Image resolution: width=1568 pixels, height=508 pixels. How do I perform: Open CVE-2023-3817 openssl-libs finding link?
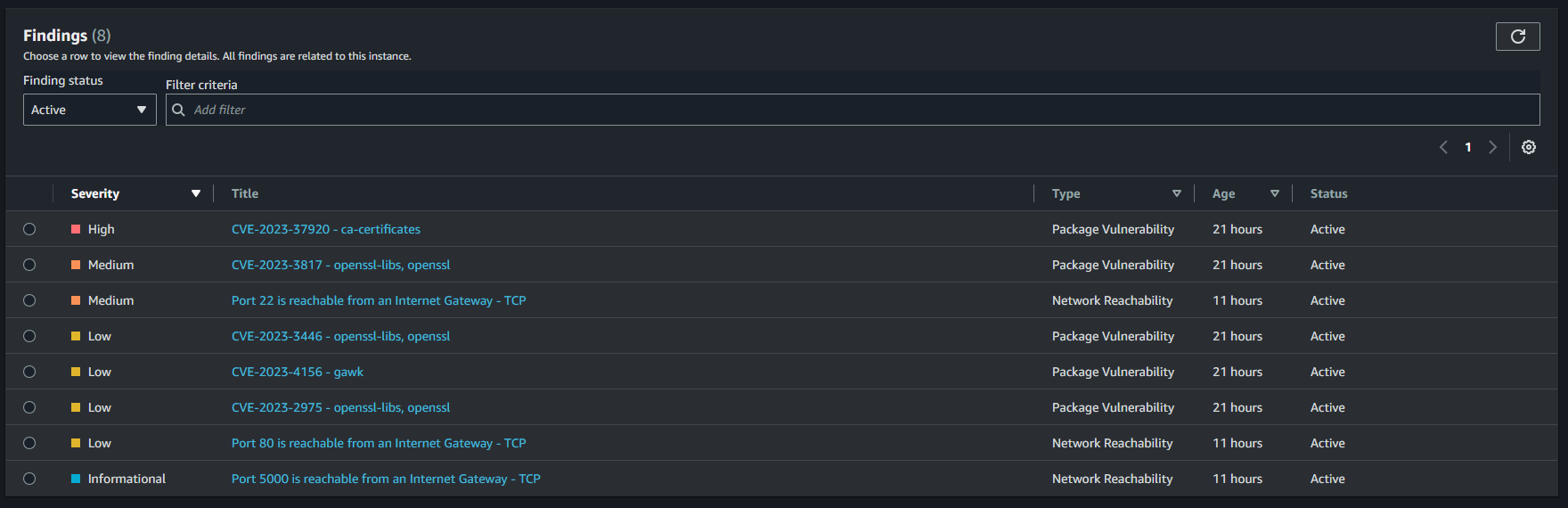(340, 265)
